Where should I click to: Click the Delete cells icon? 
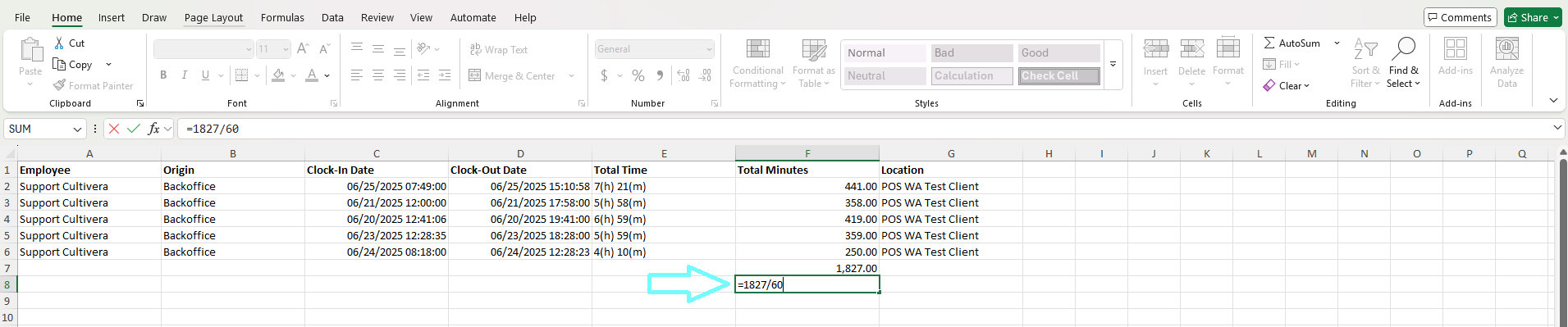[x=1191, y=49]
